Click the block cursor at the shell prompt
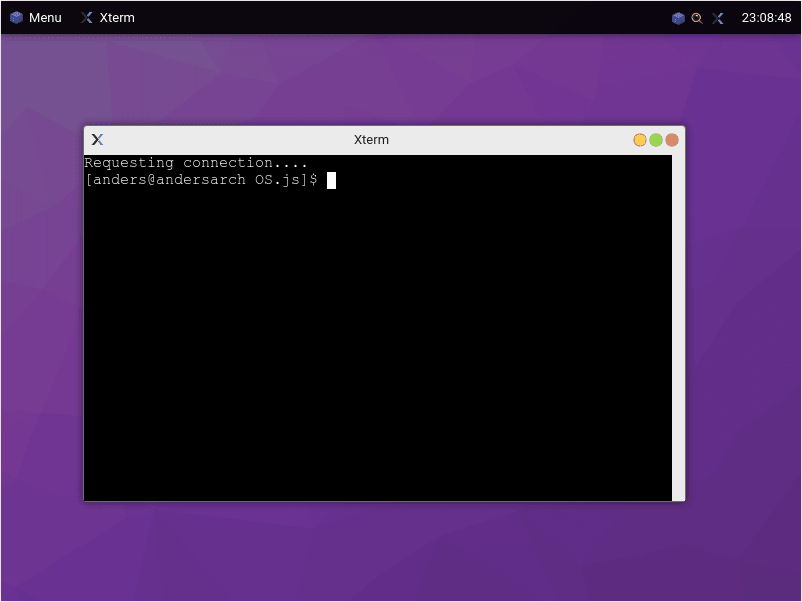Image resolution: width=802 pixels, height=602 pixels. click(331, 180)
